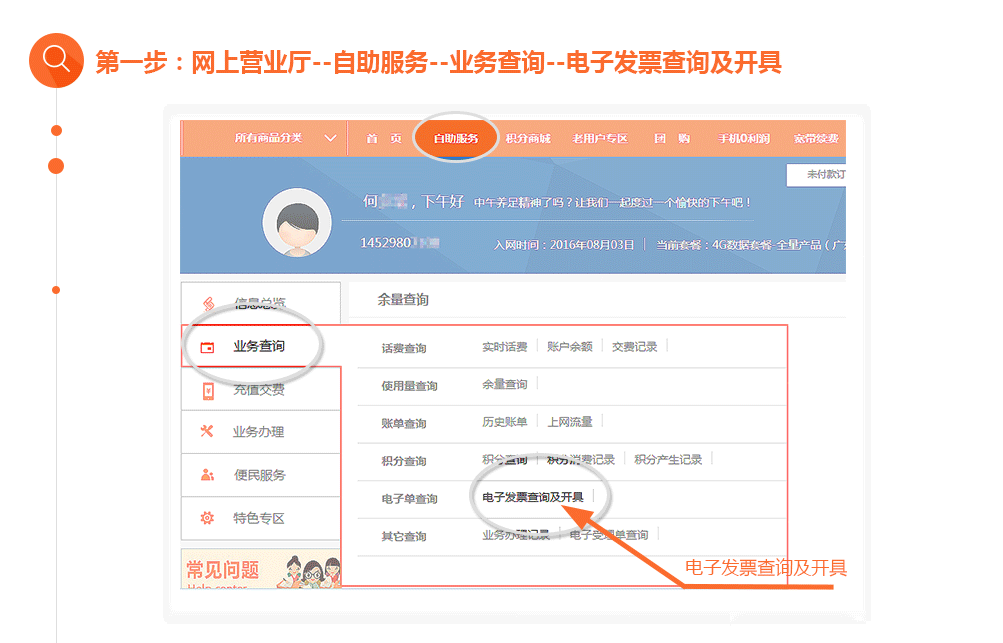The width and height of the screenshot is (1003, 643).
Task: Open the 交费记录 link
Action: pos(635,347)
